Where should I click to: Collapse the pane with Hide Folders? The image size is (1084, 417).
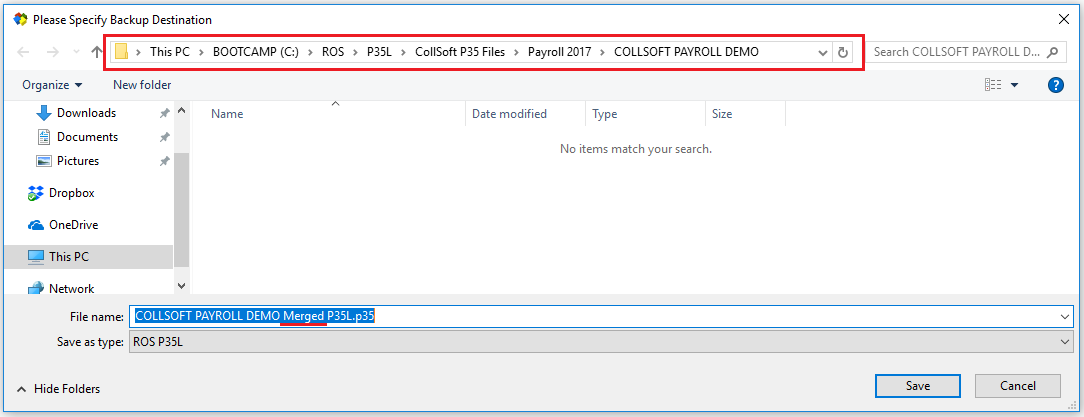tap(59, 389)
